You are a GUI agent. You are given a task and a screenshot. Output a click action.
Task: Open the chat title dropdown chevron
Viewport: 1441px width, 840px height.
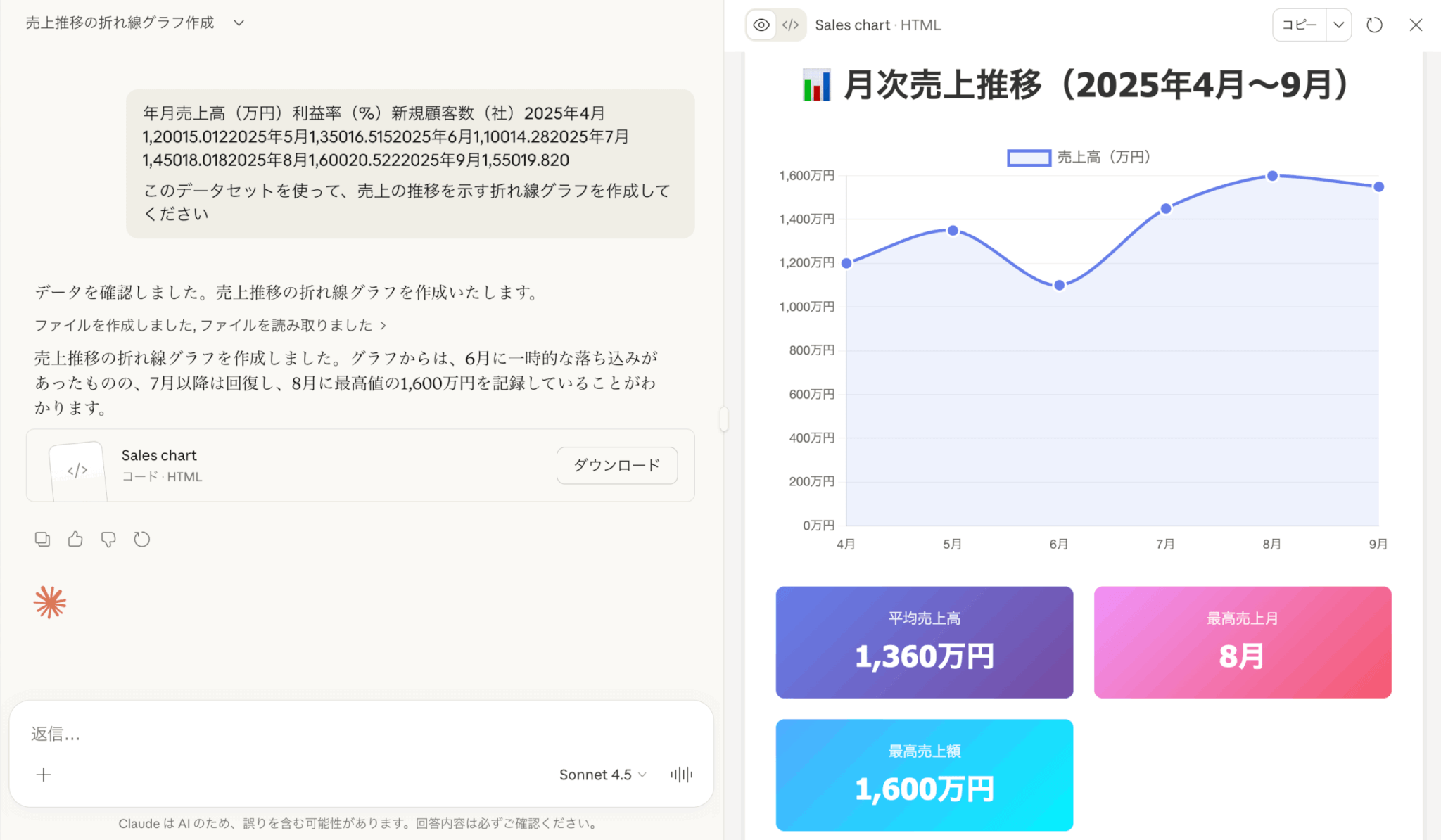click(239, 23)
